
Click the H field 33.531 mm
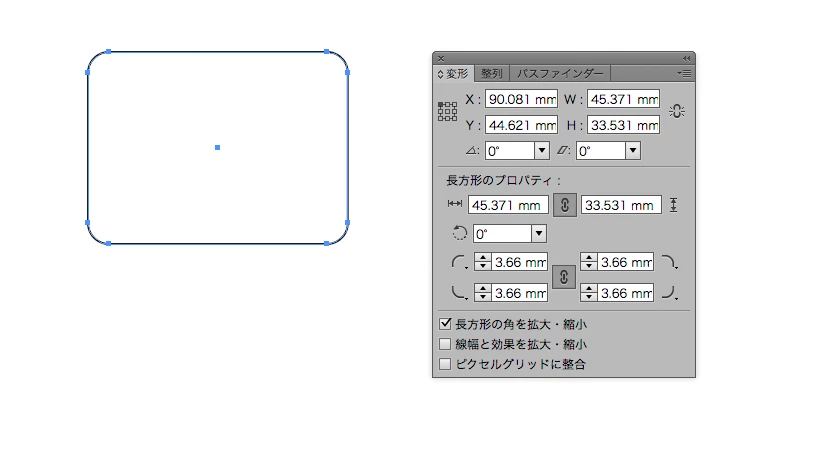point(623,125)
